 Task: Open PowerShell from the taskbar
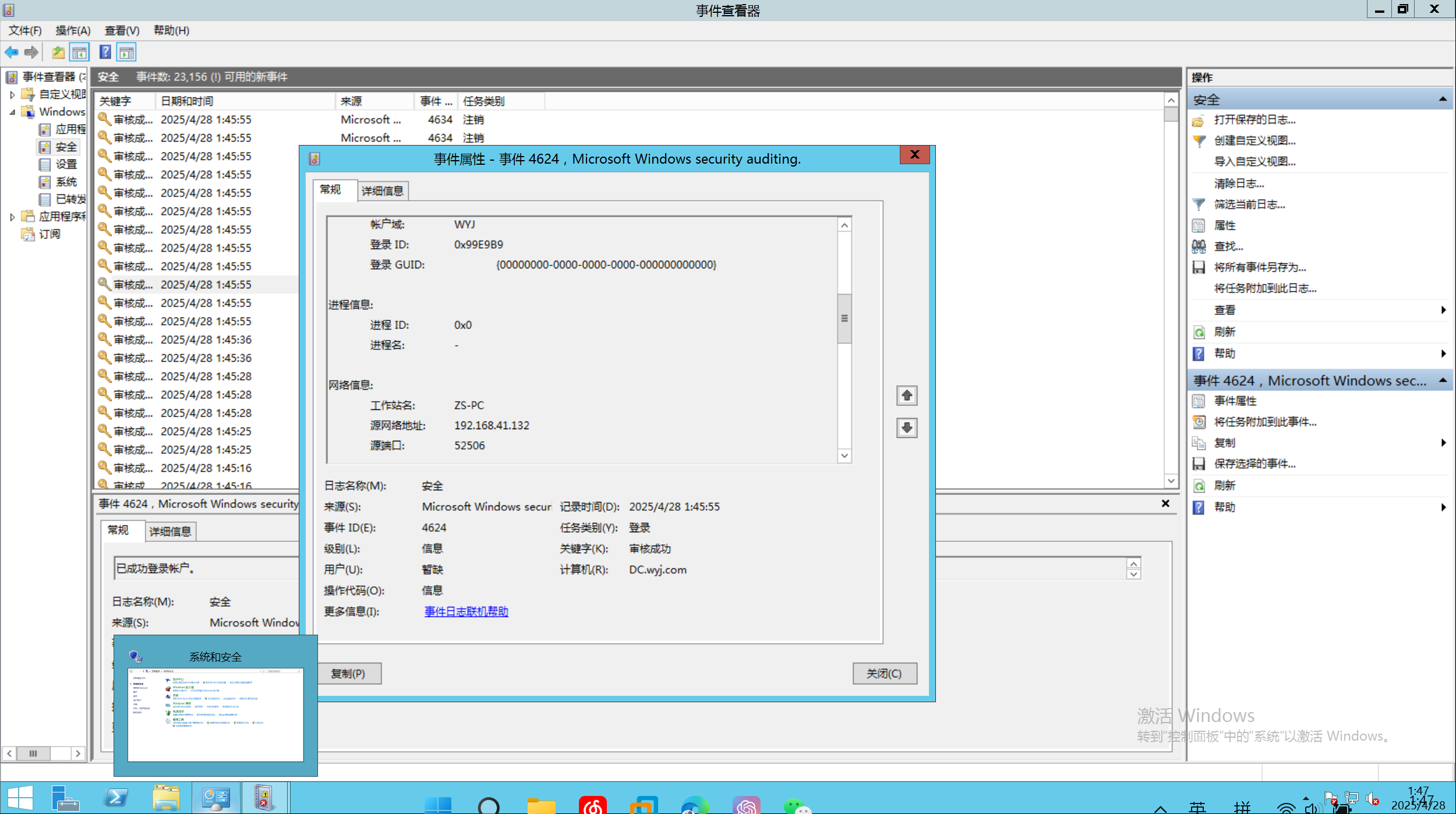click(x=116, y=798)
